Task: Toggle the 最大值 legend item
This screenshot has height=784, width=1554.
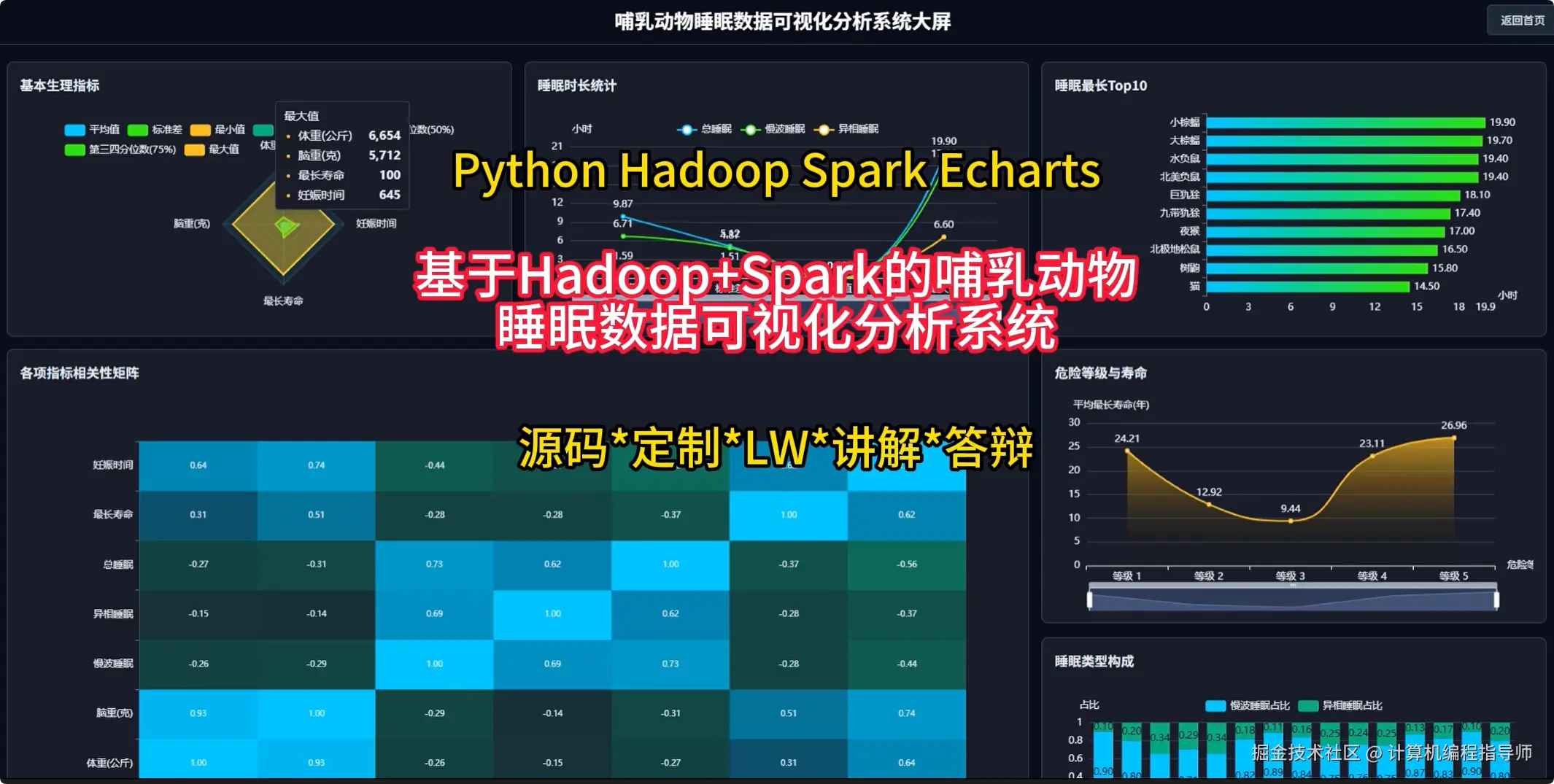Action: (x=212, y=149)
